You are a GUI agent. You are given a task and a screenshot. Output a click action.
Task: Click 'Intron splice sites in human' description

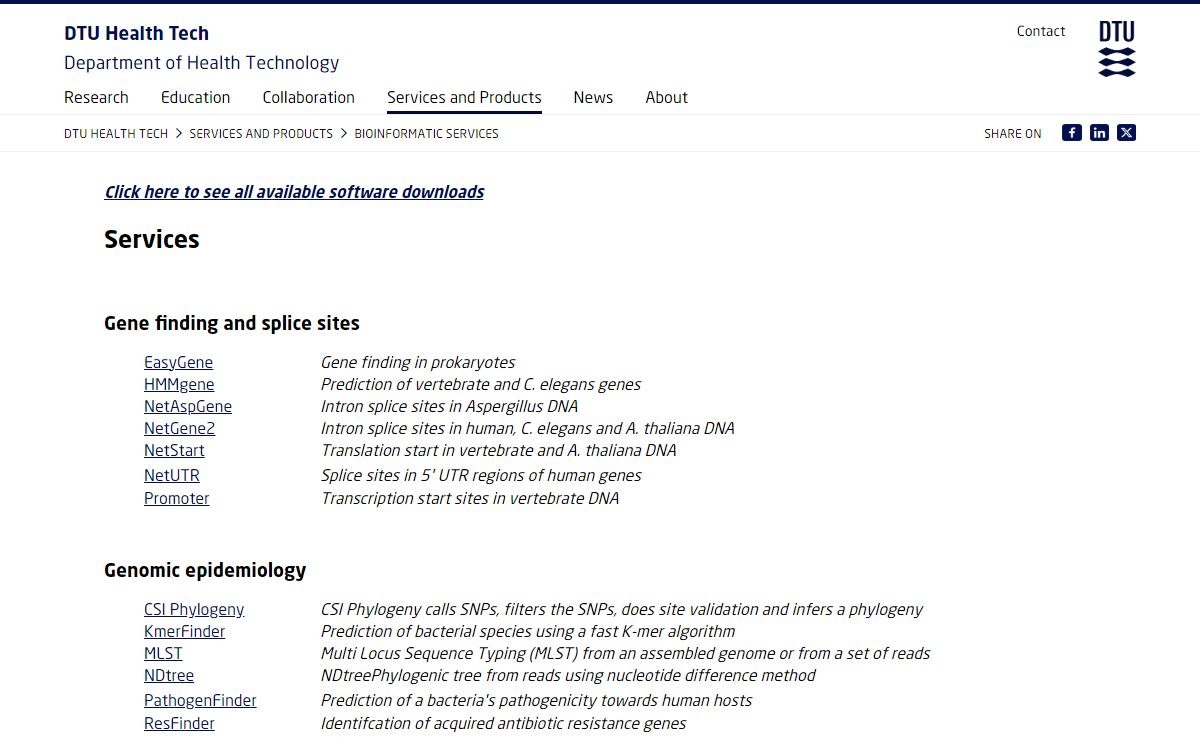(528, 428)
